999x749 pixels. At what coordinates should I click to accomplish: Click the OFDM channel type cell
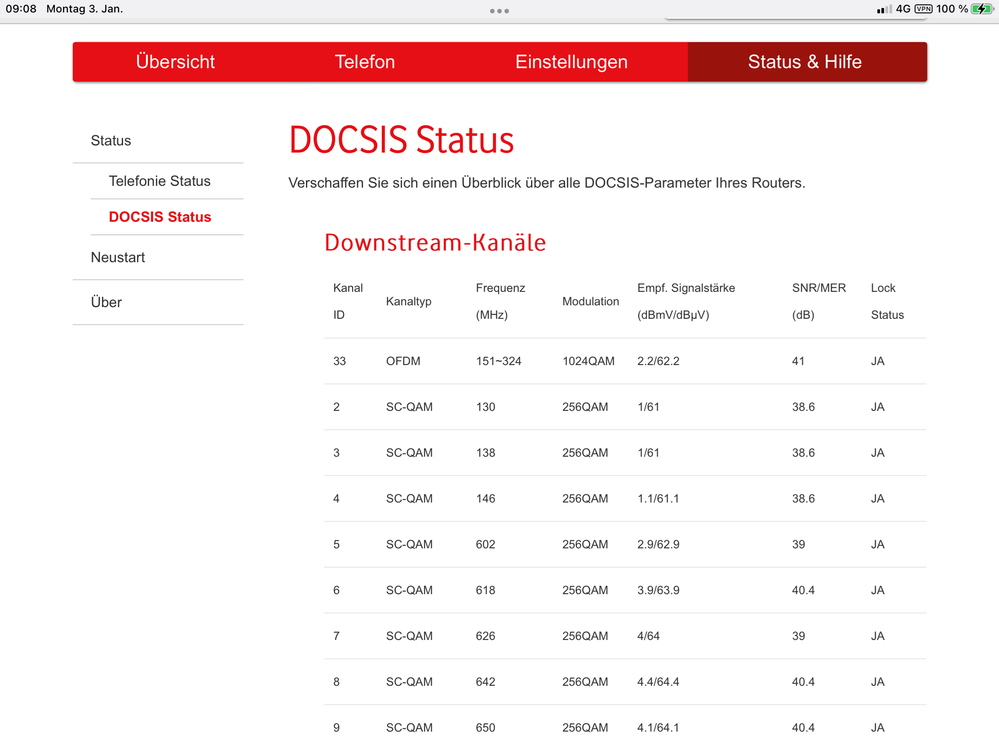click(403, 361)
